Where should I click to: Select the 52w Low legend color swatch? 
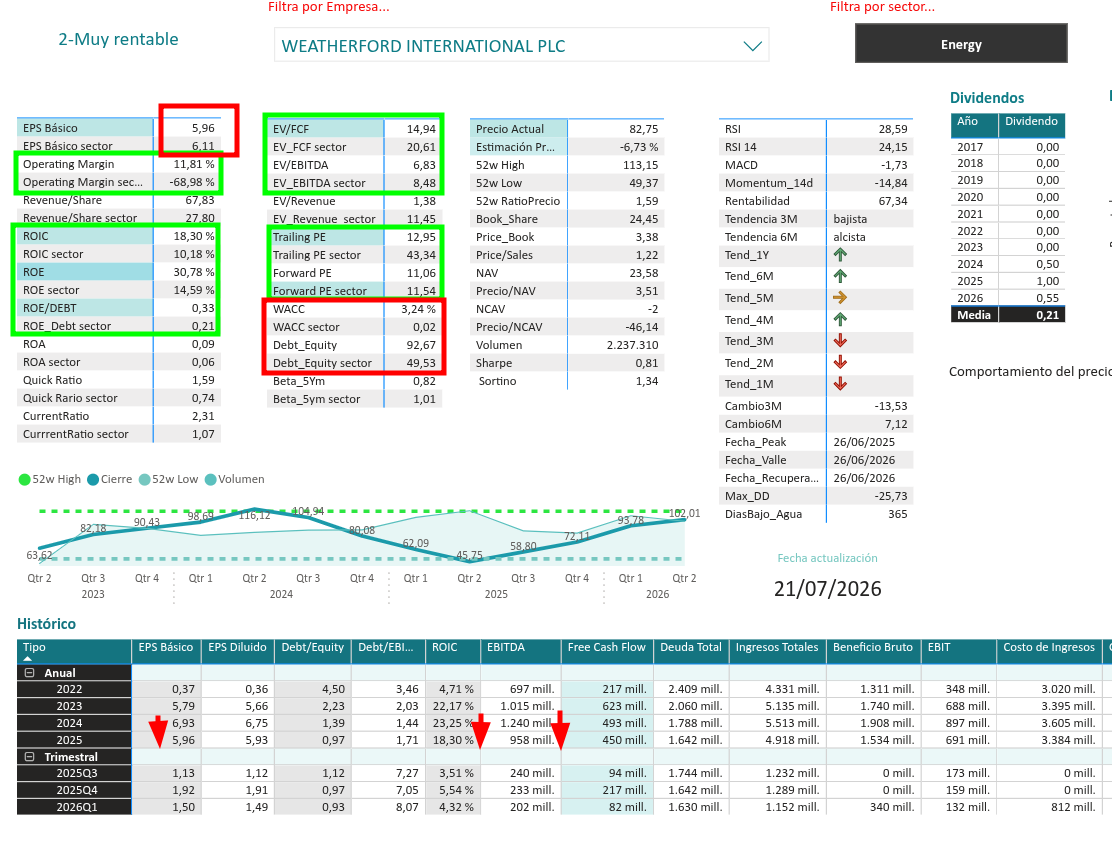(x=145, y=479)
